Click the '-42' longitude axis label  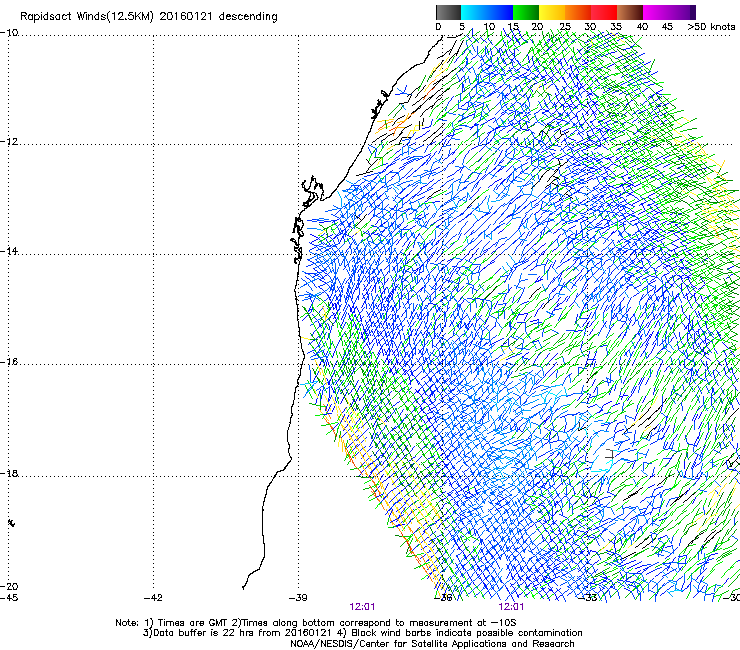coord(153,598)
